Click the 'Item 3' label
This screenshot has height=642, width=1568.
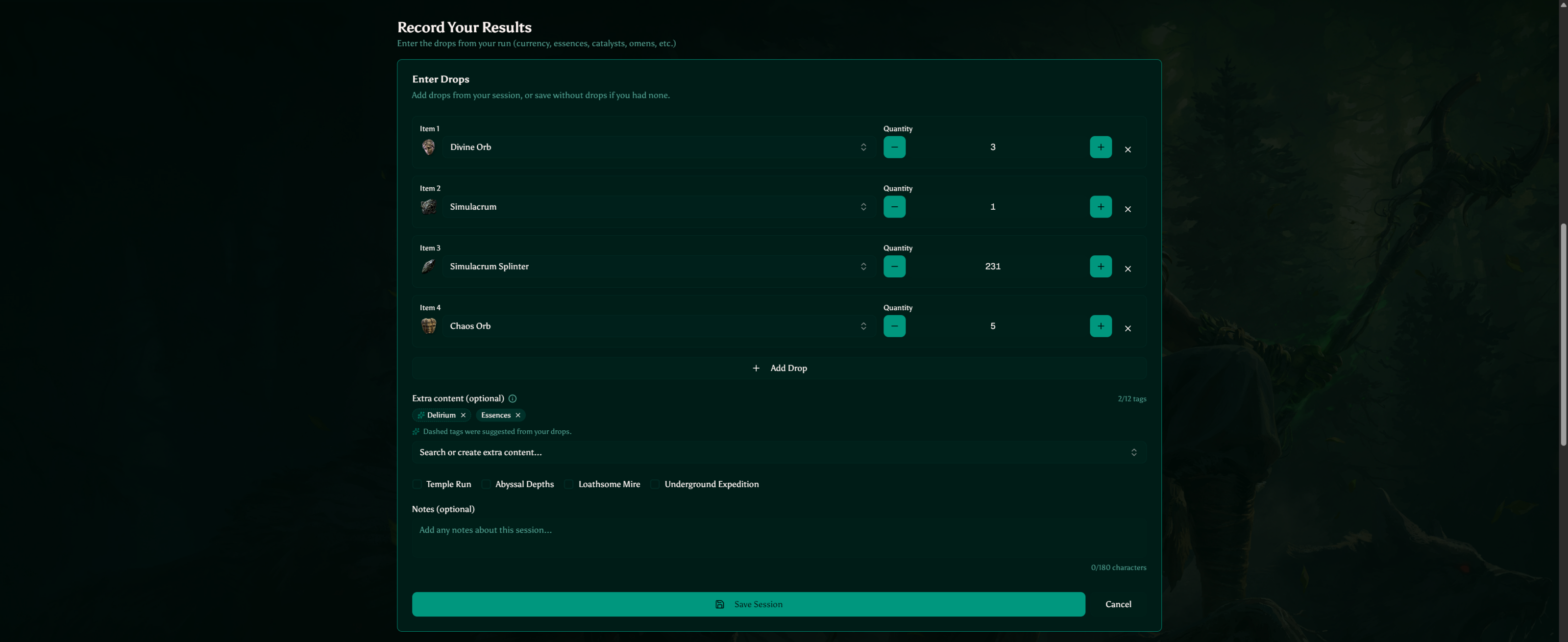(430, 248)
